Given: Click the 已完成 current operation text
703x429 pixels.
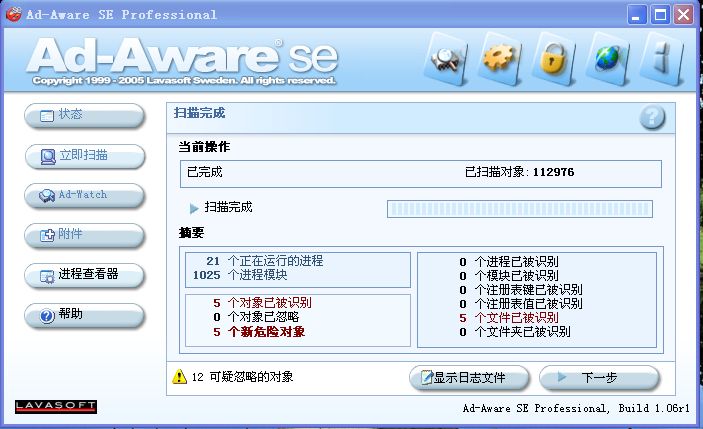Looking at the screenshot, I should 204,172.
